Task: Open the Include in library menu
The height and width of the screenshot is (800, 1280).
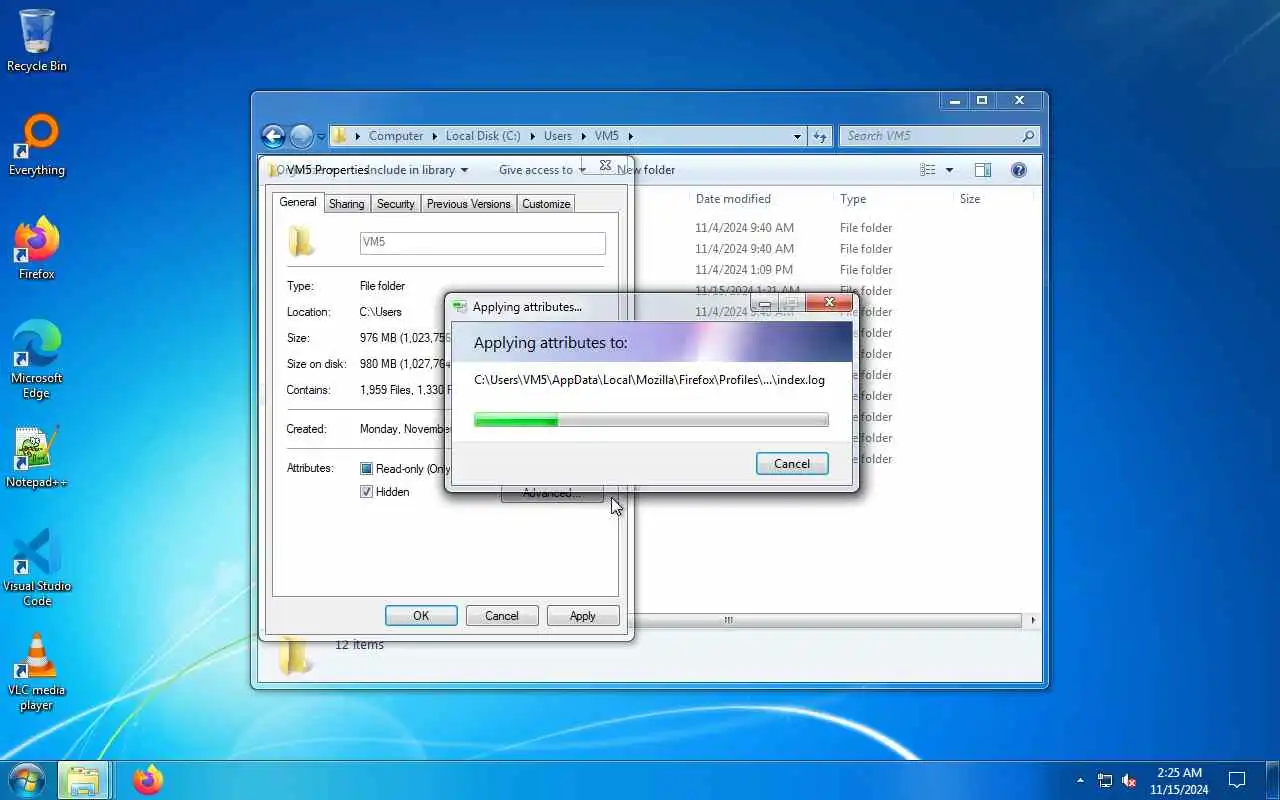Action: point(418,170)
